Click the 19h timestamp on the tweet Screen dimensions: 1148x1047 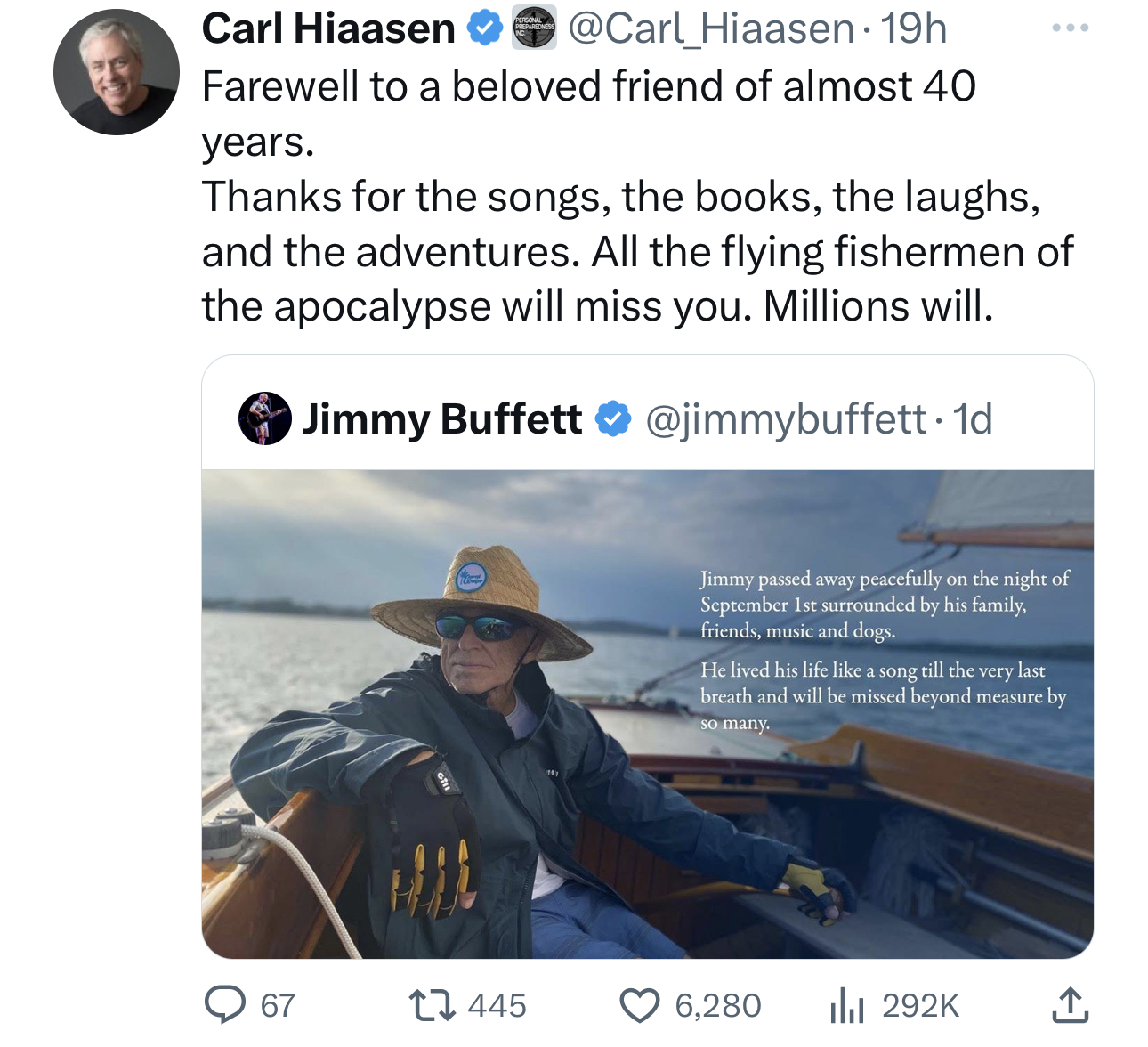click(x=914, y=28)
